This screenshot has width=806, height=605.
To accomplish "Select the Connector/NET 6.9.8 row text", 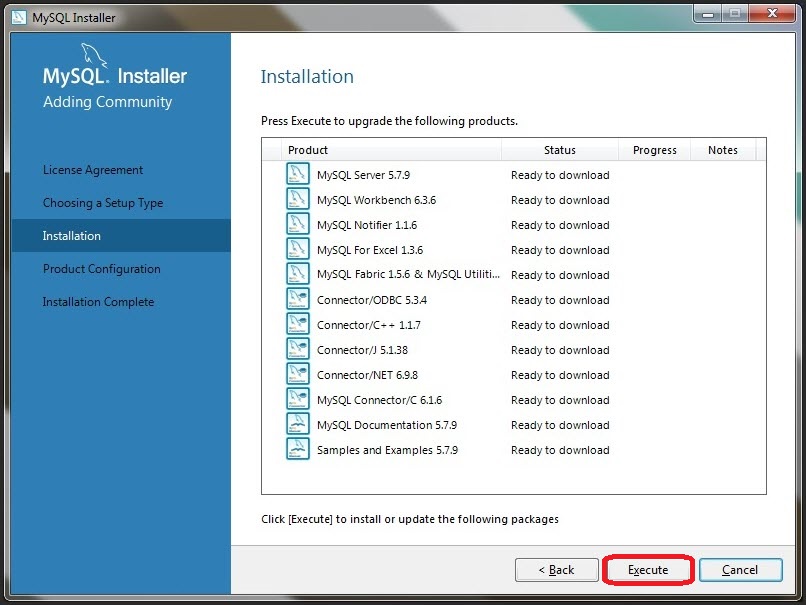I will [x=367, y=375].
